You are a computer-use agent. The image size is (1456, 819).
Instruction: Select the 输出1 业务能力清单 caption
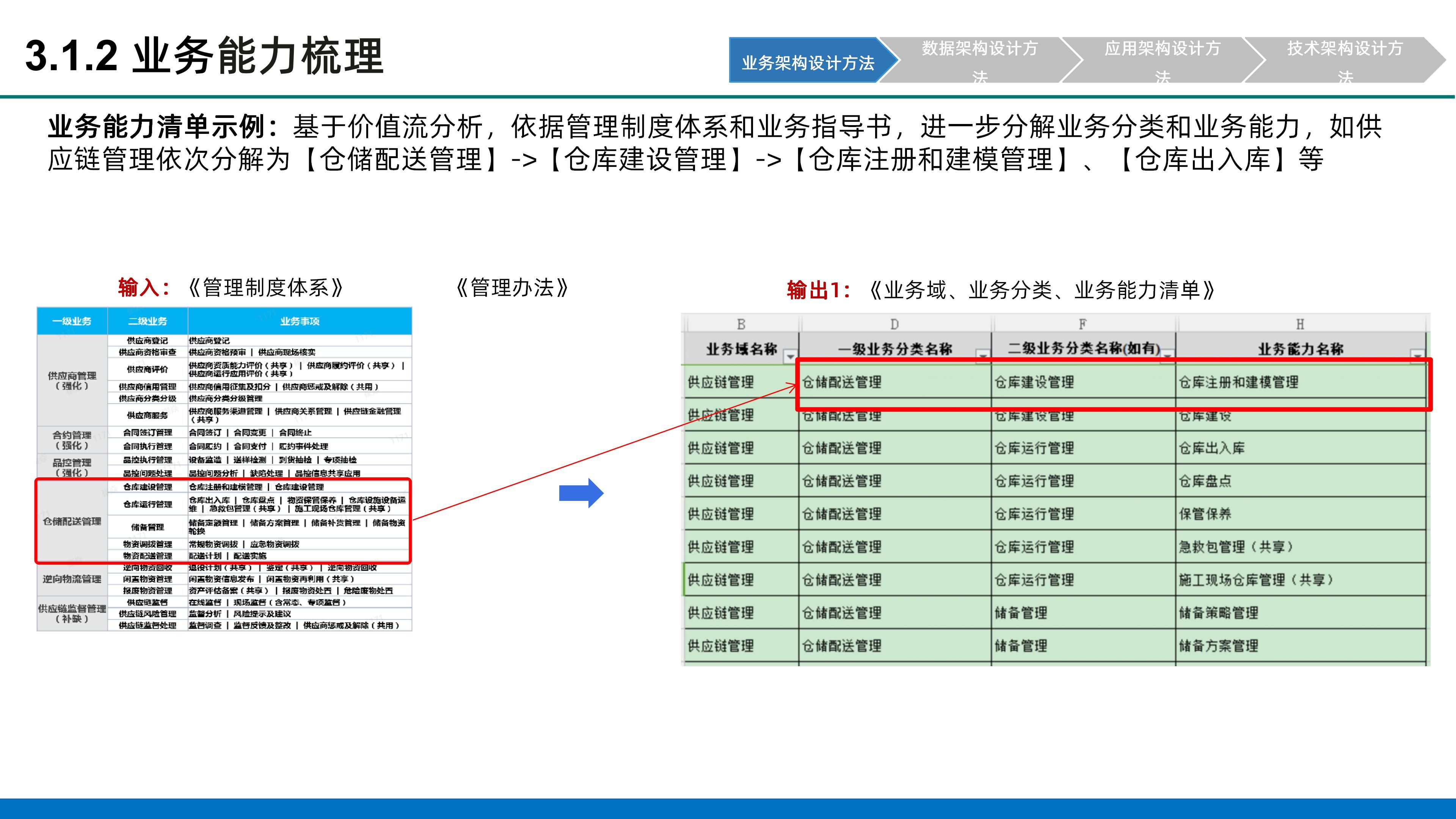point(1001,290)
